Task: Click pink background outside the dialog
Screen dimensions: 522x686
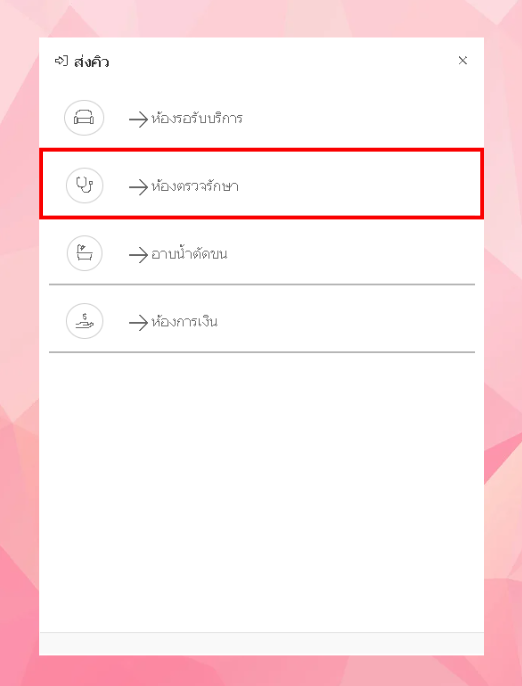Action: (x=19, y=350)
